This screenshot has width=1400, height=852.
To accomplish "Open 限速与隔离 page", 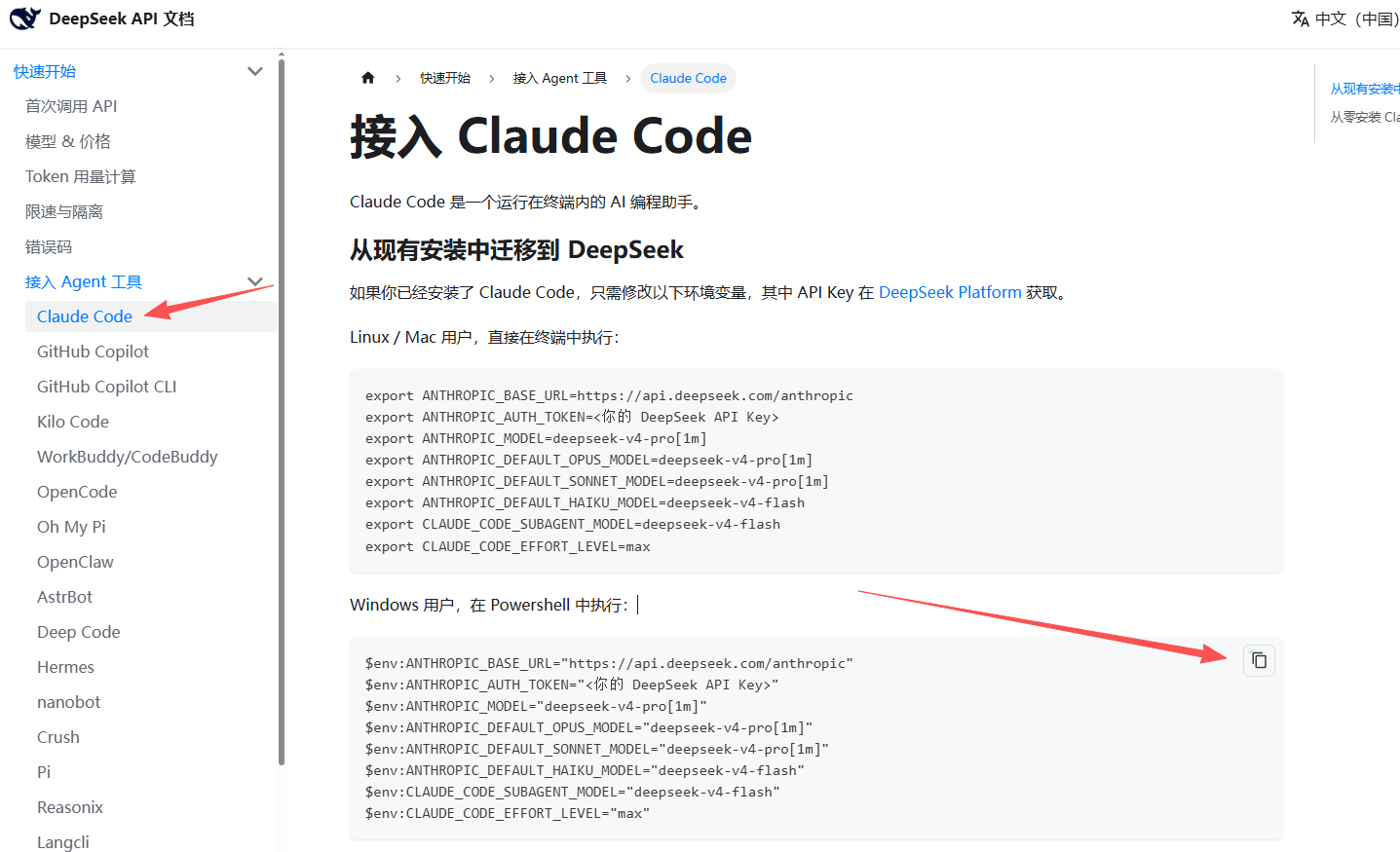I will [x=64, y=211].
